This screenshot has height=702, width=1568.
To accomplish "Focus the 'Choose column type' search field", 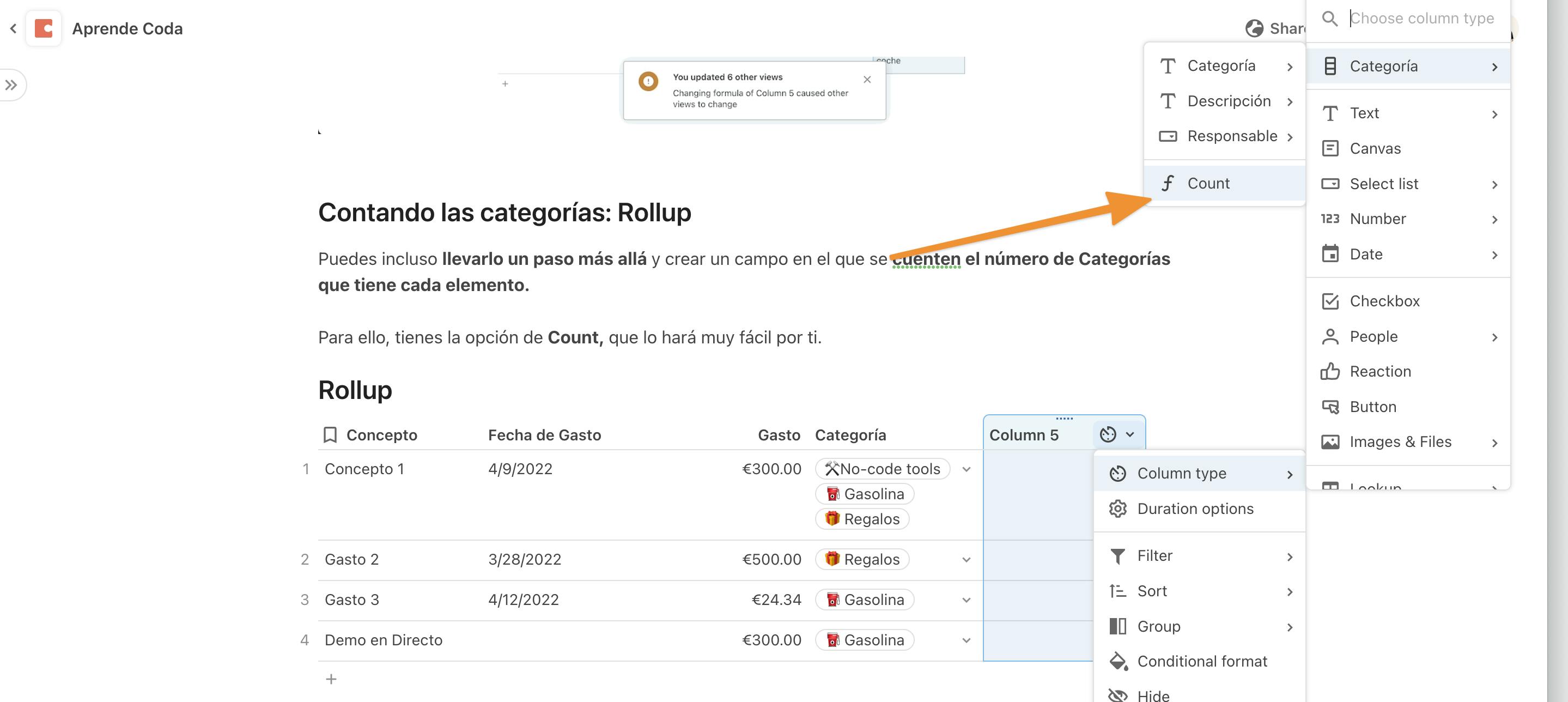I will coord(1421,19).
